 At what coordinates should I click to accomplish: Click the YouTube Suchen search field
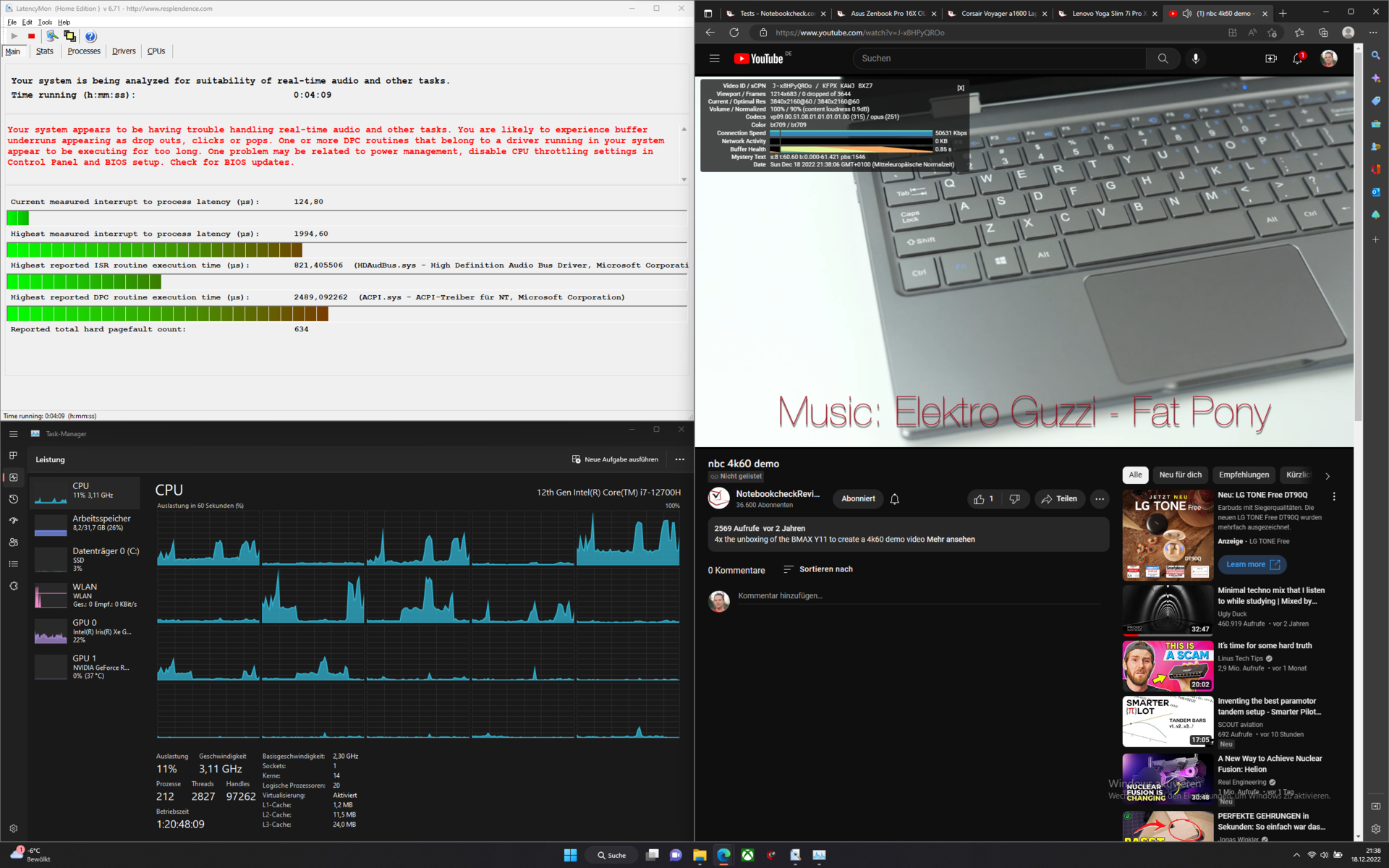coord(998,59)
